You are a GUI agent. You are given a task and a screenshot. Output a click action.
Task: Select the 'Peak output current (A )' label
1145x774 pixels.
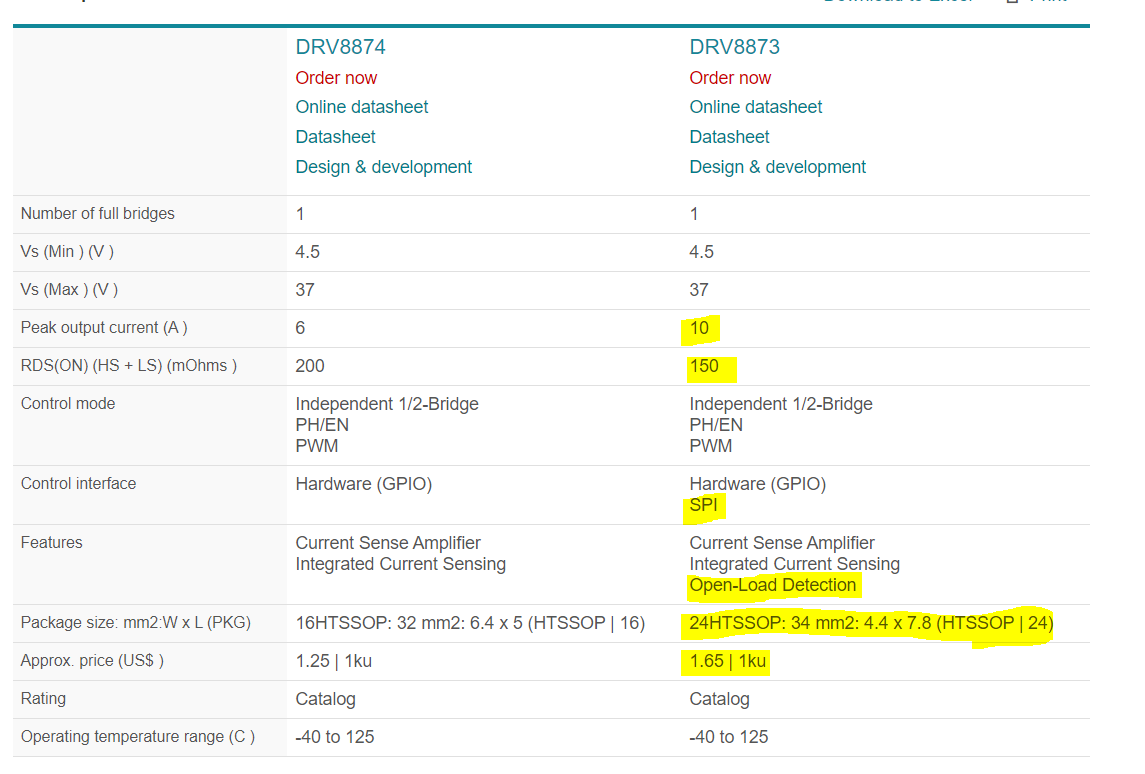pos(104,328)
